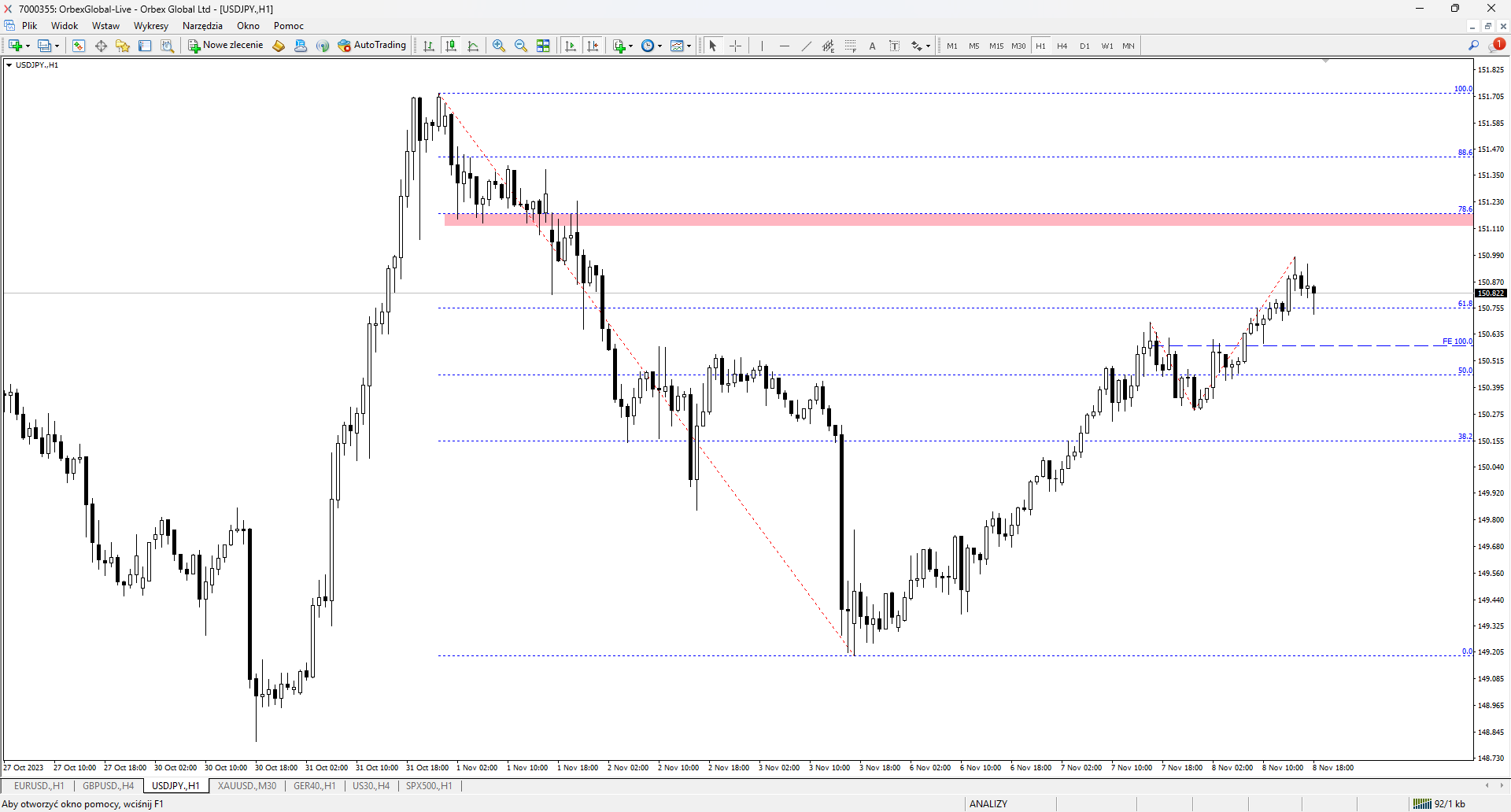The width and height of the screenshot is (1511, 812).
Task: Switch chart to candlestick mode
Action: [451, 46]
